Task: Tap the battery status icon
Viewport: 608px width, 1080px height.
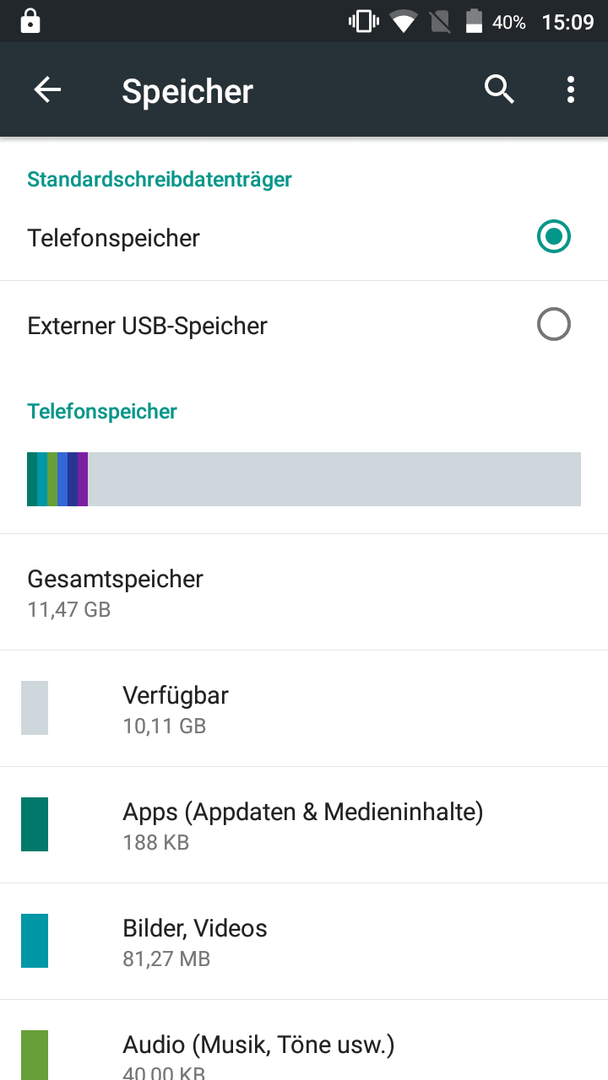Action: click(474, 21)
